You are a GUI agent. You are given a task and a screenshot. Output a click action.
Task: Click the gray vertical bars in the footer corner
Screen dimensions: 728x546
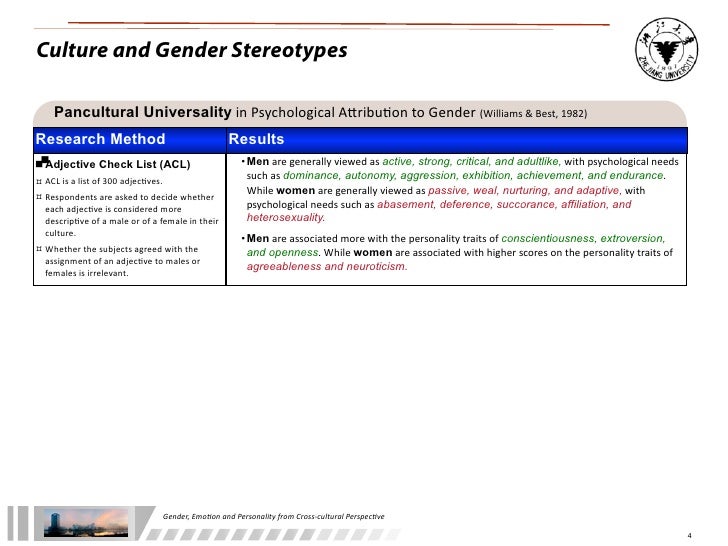click(16, 523)
